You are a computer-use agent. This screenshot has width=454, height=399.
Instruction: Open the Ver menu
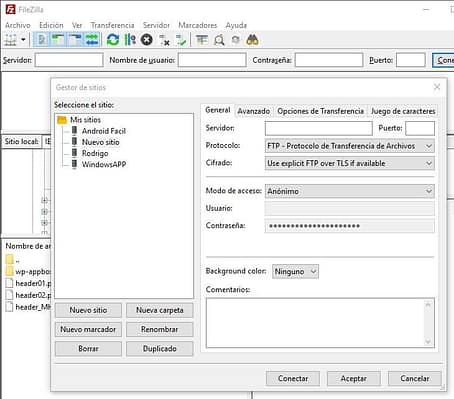77,25
